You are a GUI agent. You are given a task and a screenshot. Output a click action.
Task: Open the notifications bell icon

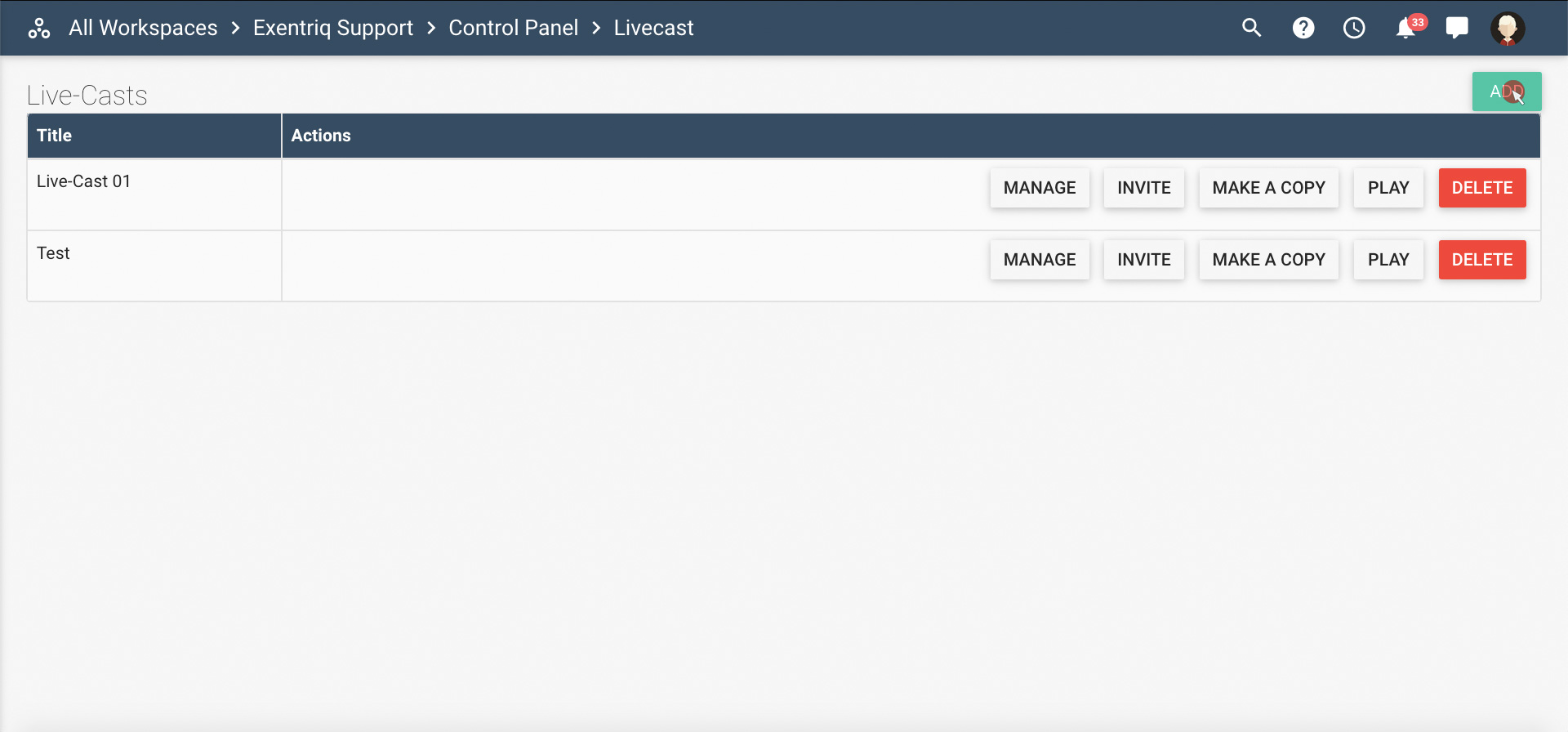click(1405, 29)
